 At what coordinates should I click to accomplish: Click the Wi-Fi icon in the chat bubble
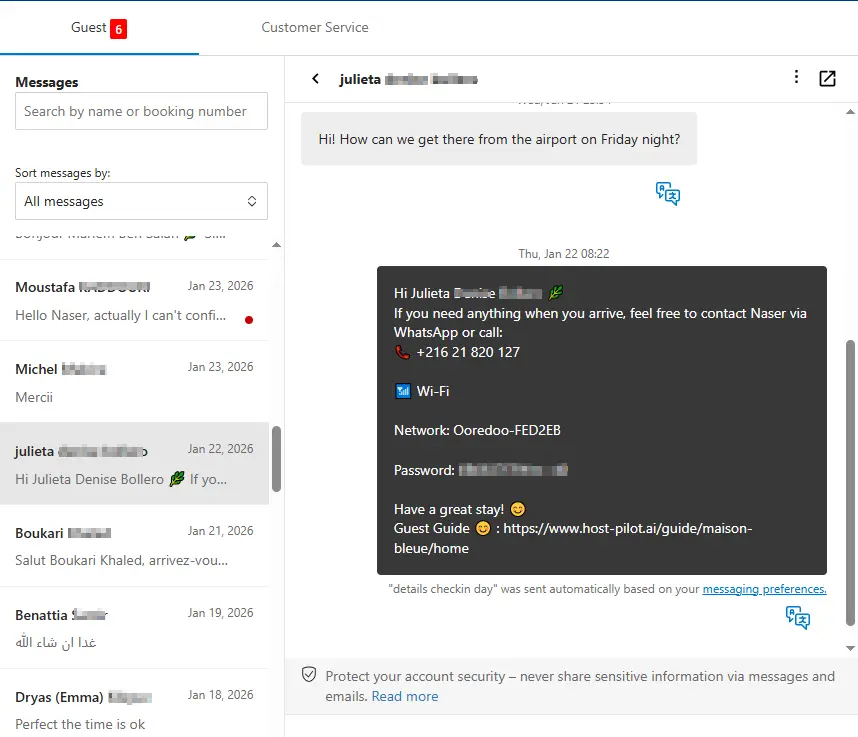point(402,391)
